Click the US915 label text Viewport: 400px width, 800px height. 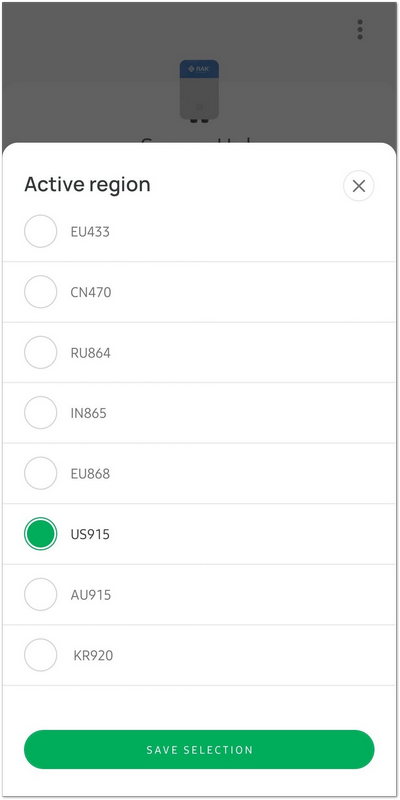tap(90, 535)
